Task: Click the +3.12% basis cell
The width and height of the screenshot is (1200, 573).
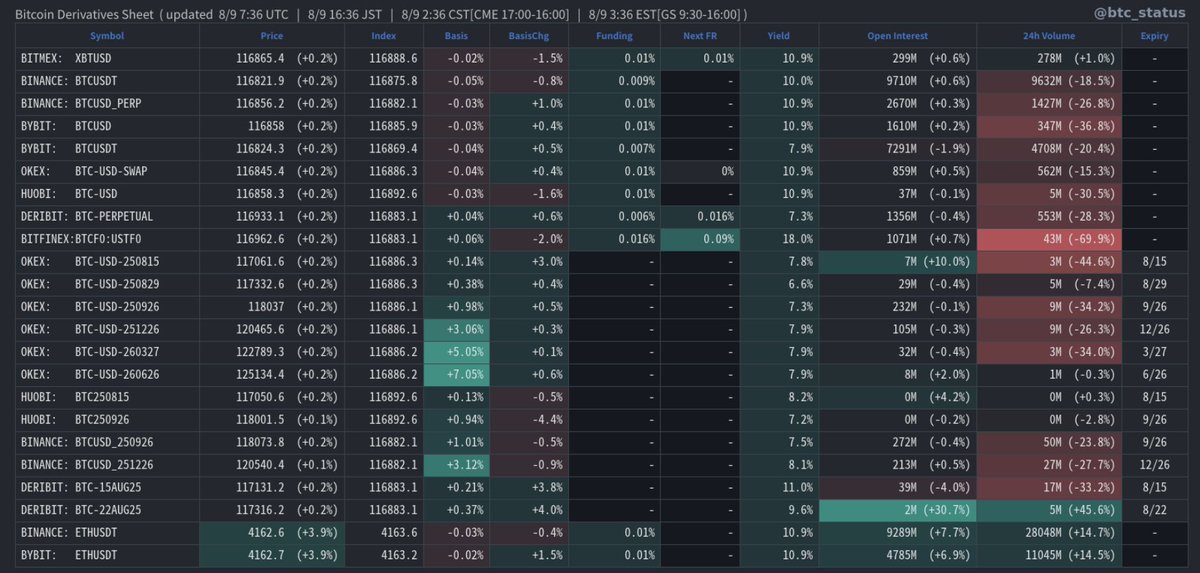Action: [456, 465]
